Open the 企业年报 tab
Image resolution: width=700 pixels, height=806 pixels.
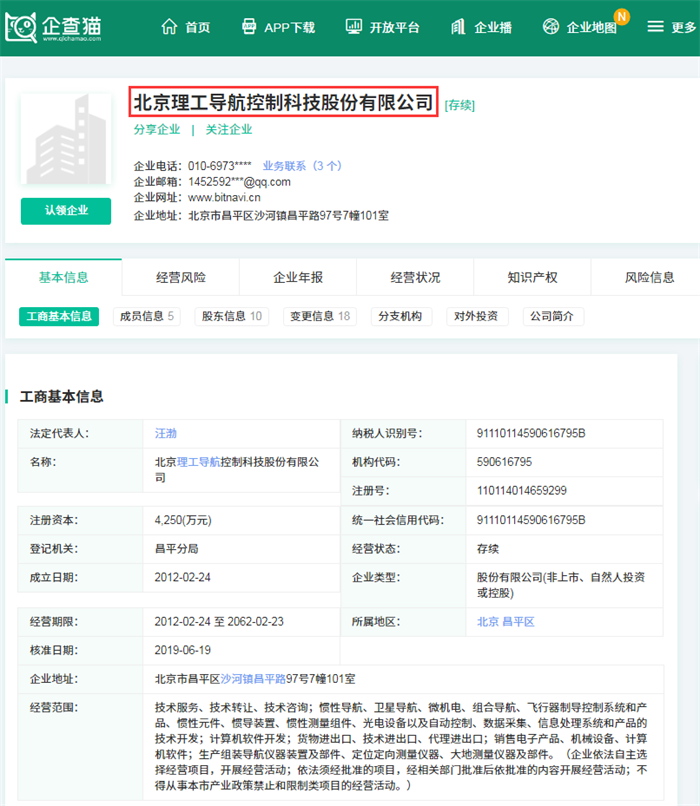[298, 278]
